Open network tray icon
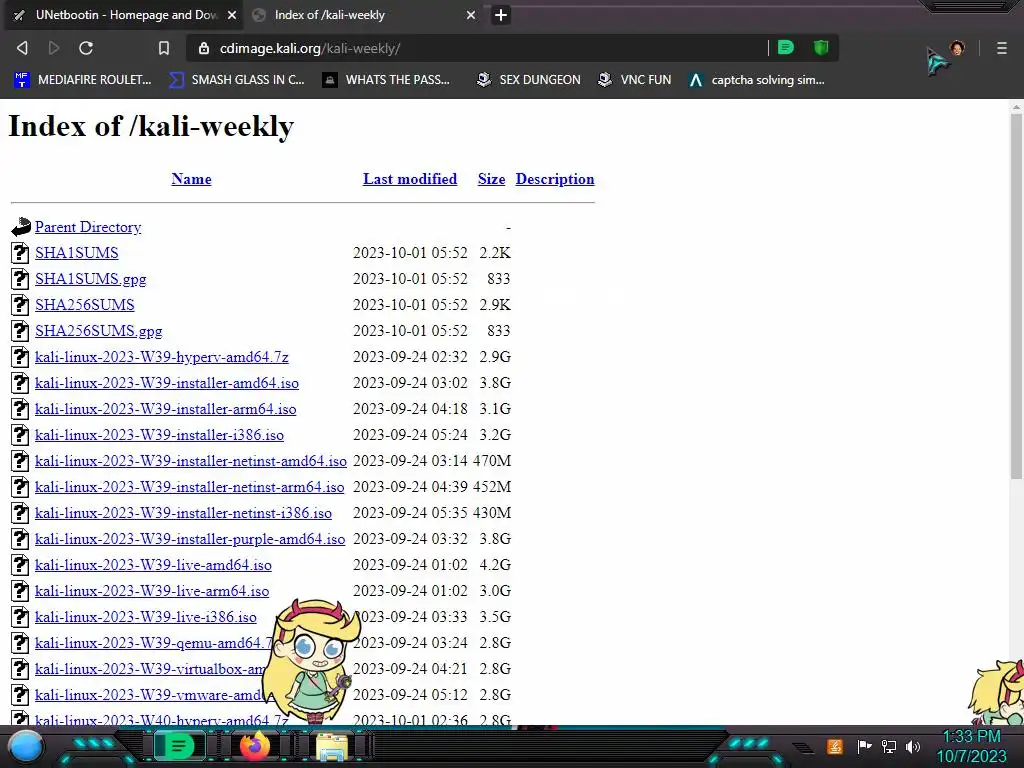1024x768 pixels. [889, 746]
